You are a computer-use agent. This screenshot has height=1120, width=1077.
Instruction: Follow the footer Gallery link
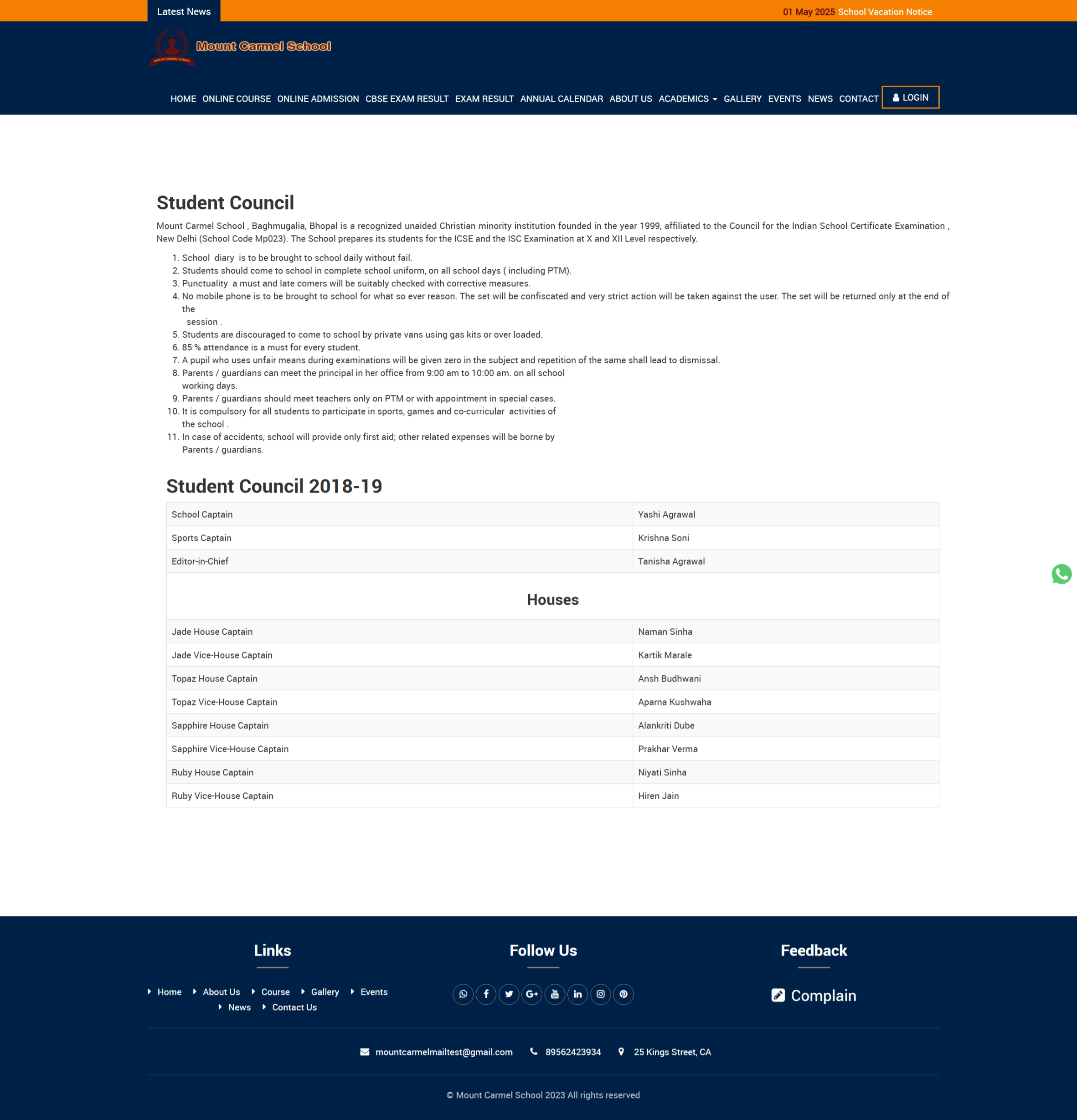point(325,992)
